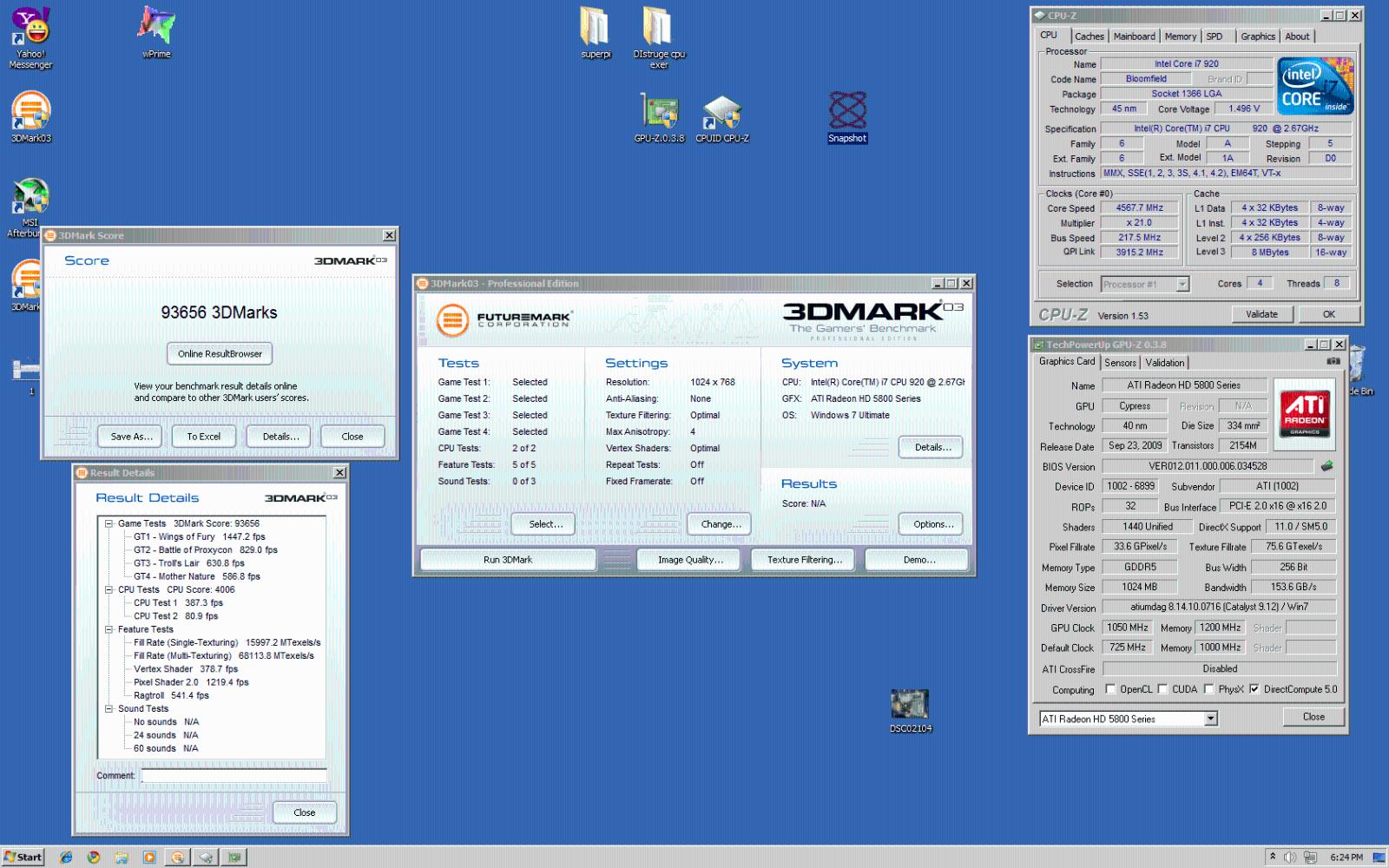Click Save As... in the Score window
This screenshot has width=1389, height=868.
(131, 437)
